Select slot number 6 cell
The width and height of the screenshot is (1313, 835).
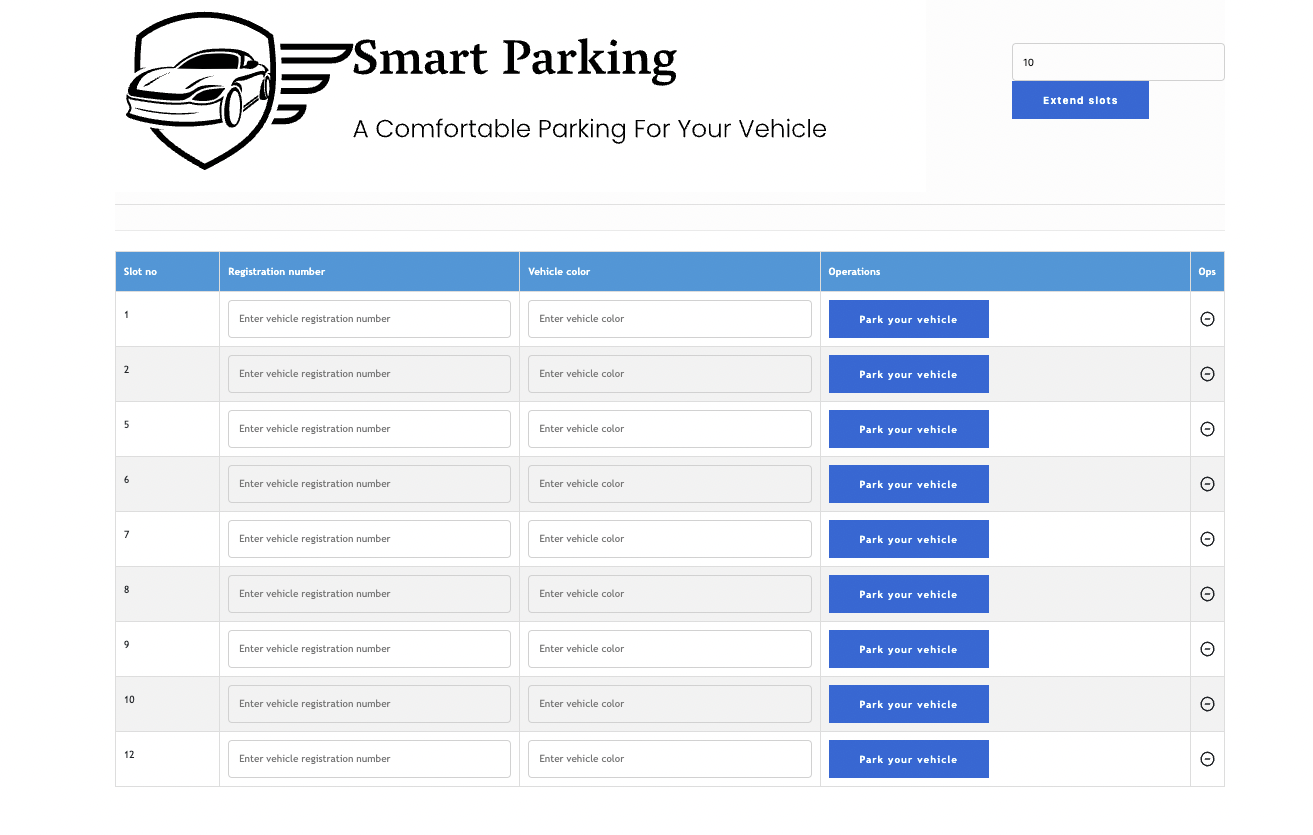click(x=167, y=484)
